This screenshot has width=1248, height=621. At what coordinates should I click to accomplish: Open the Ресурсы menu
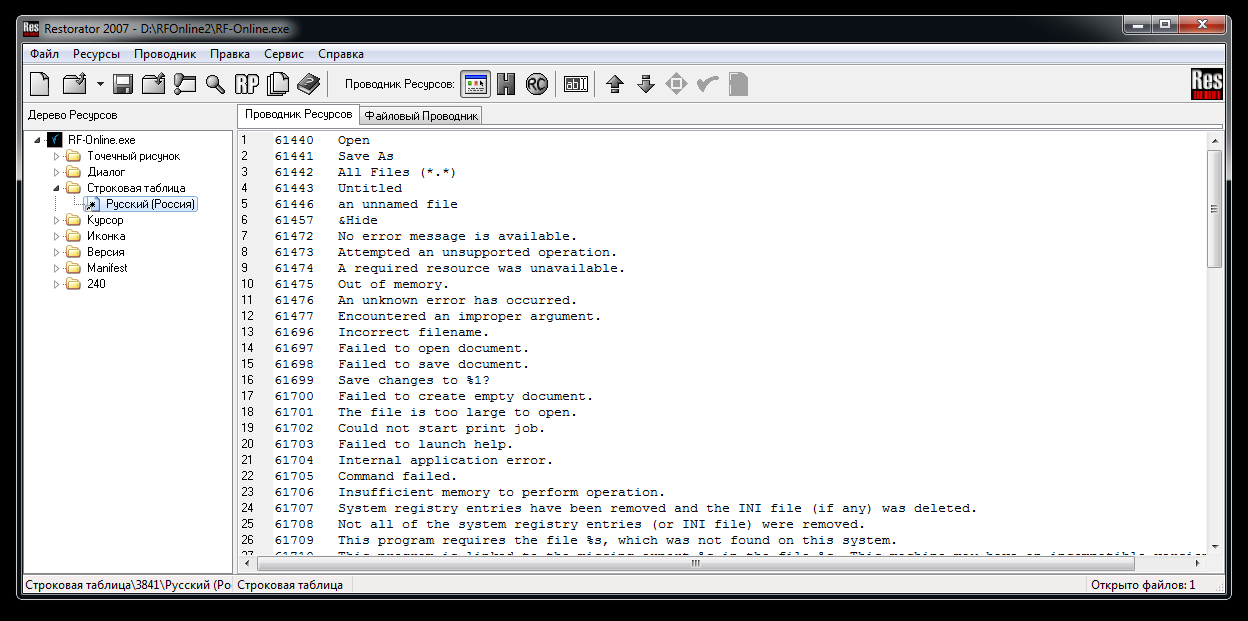96,54
